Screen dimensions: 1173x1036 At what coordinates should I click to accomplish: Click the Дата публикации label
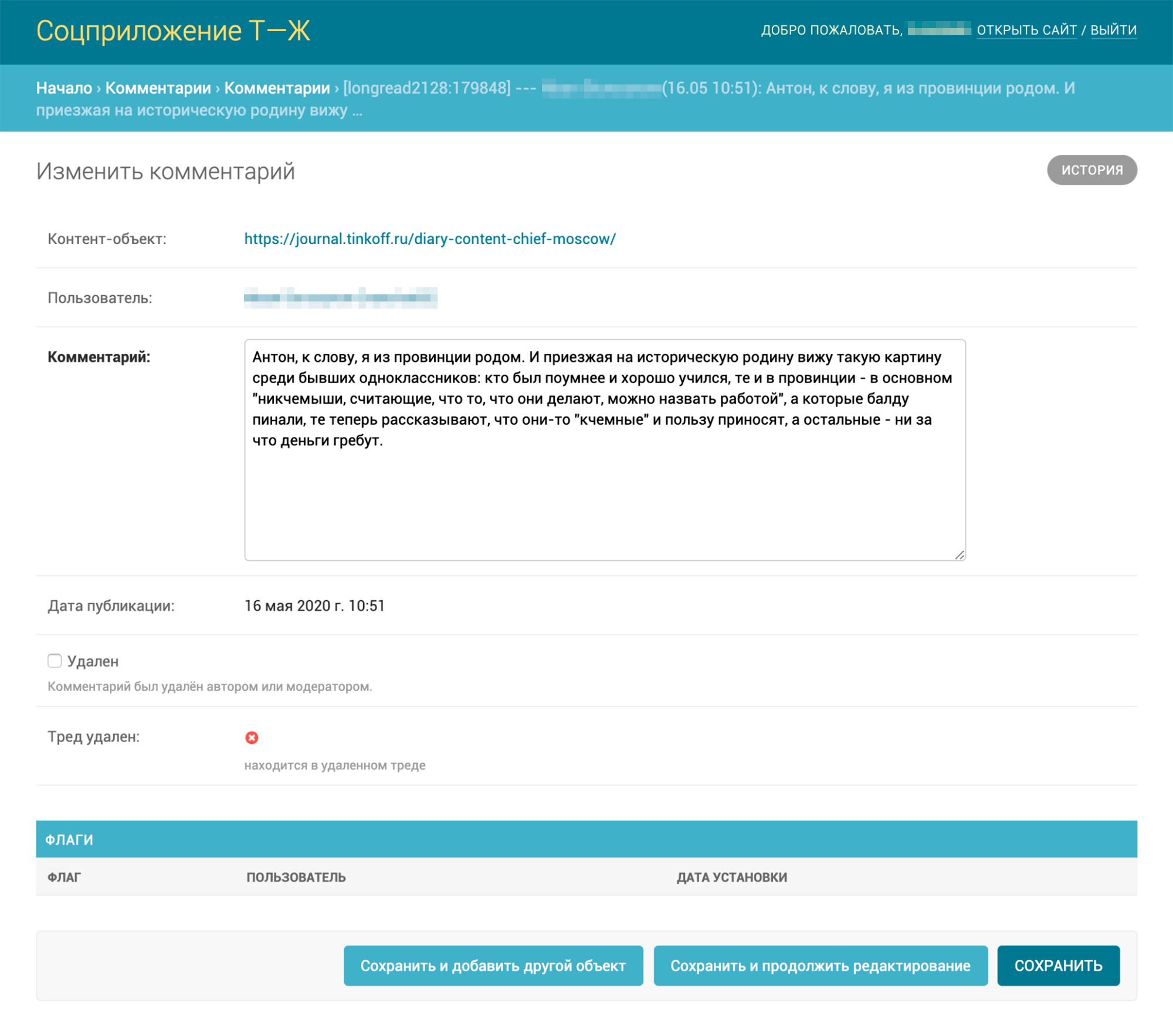(111, 606)
